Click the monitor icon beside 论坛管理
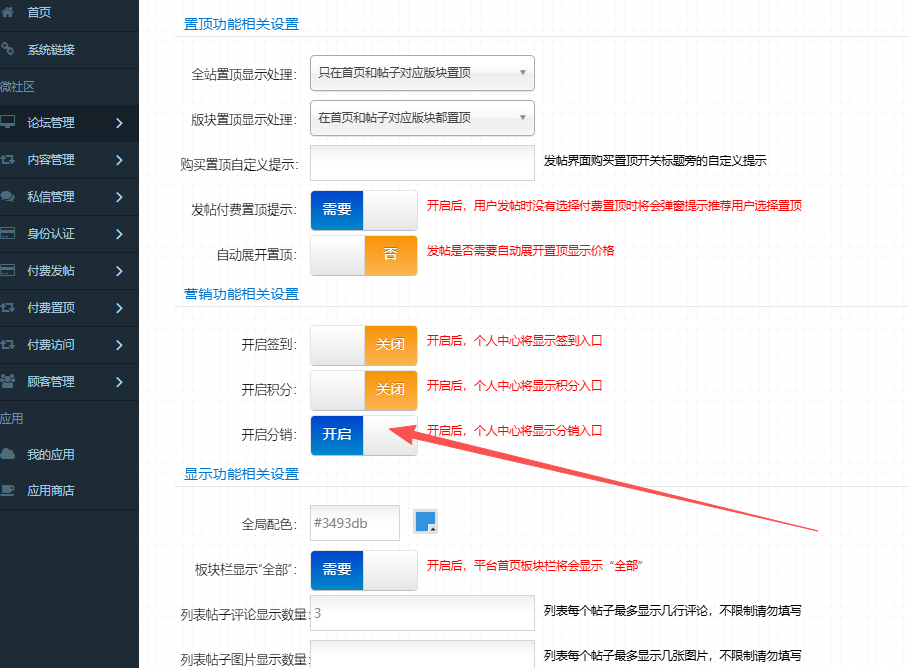 [8, 122]
